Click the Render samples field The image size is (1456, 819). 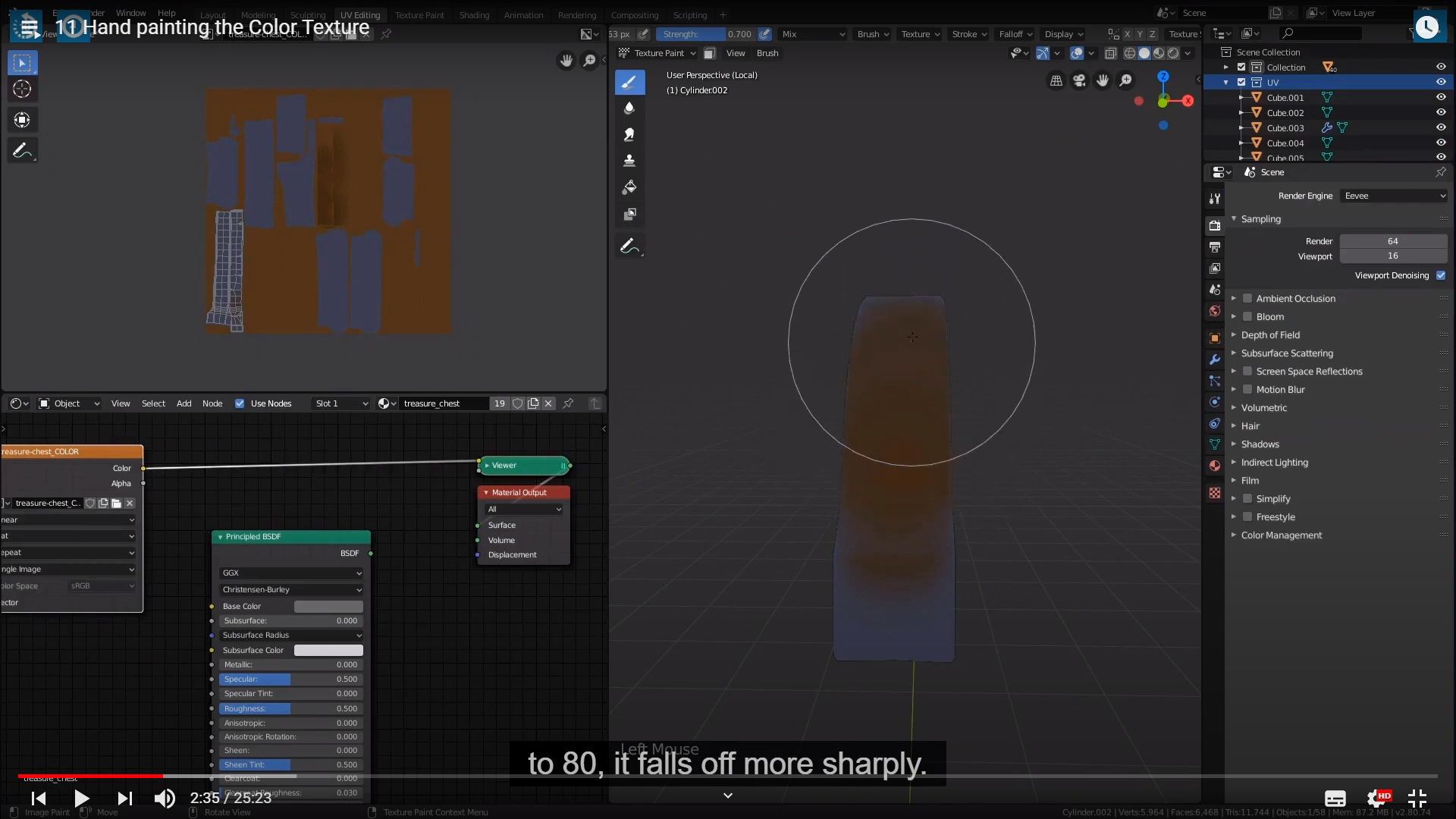1392,241
